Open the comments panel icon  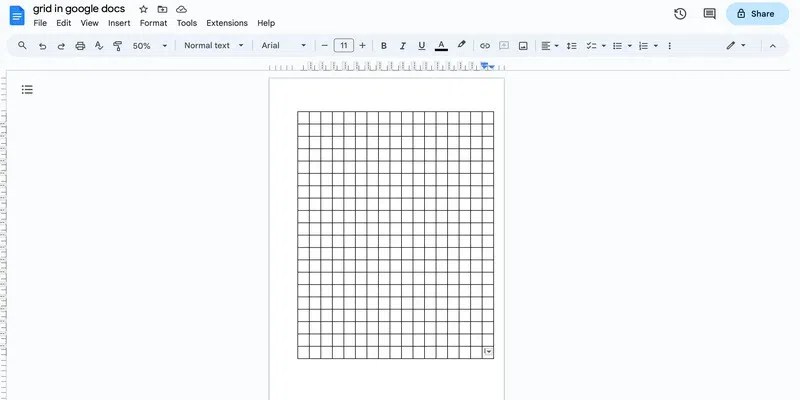[x=709, y=14]
